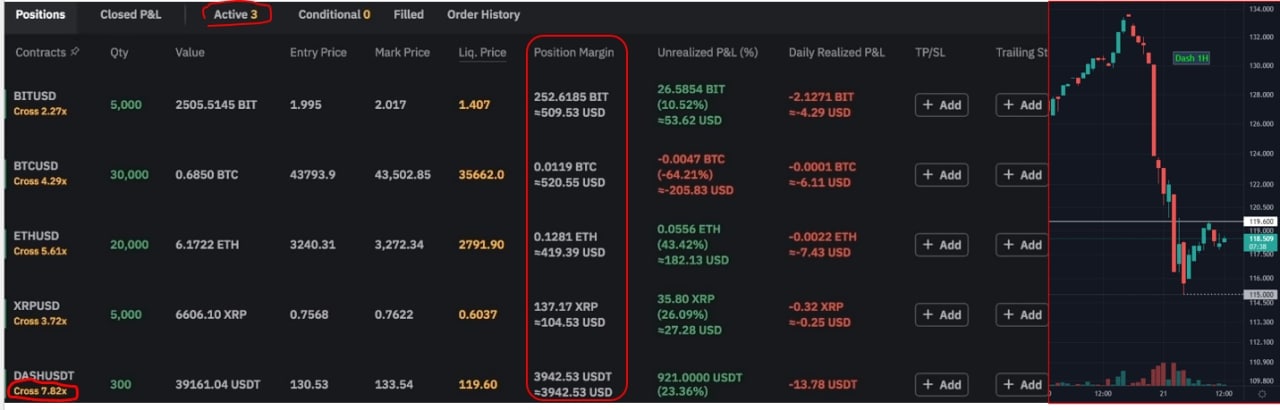Switch to the Positions tab
The width and height of the screenshot is (1280, 410).
click(x=40, y=15)
